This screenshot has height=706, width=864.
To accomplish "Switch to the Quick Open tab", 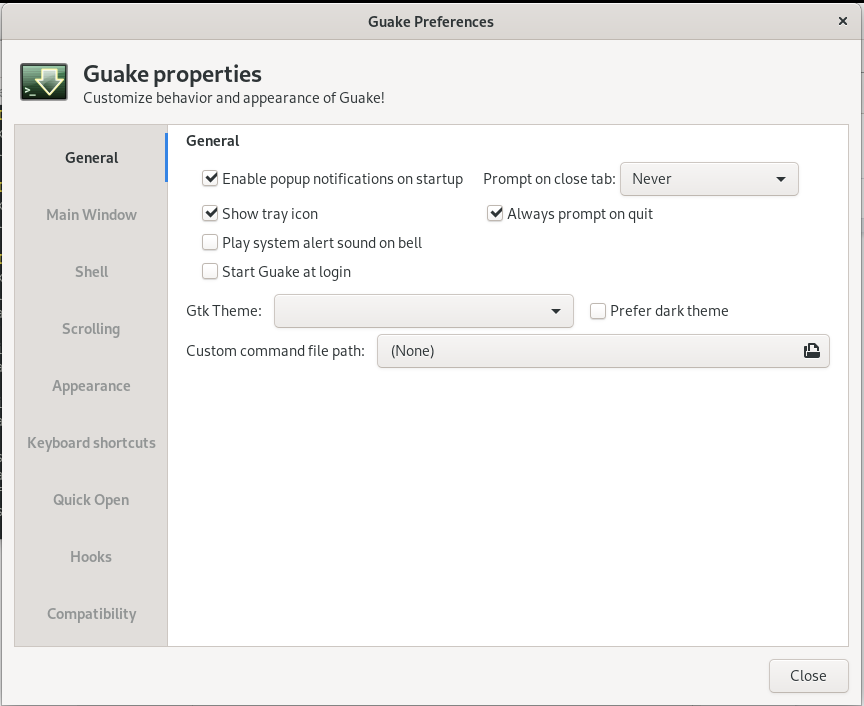I will pyautogui.click(x=91, y=500).
